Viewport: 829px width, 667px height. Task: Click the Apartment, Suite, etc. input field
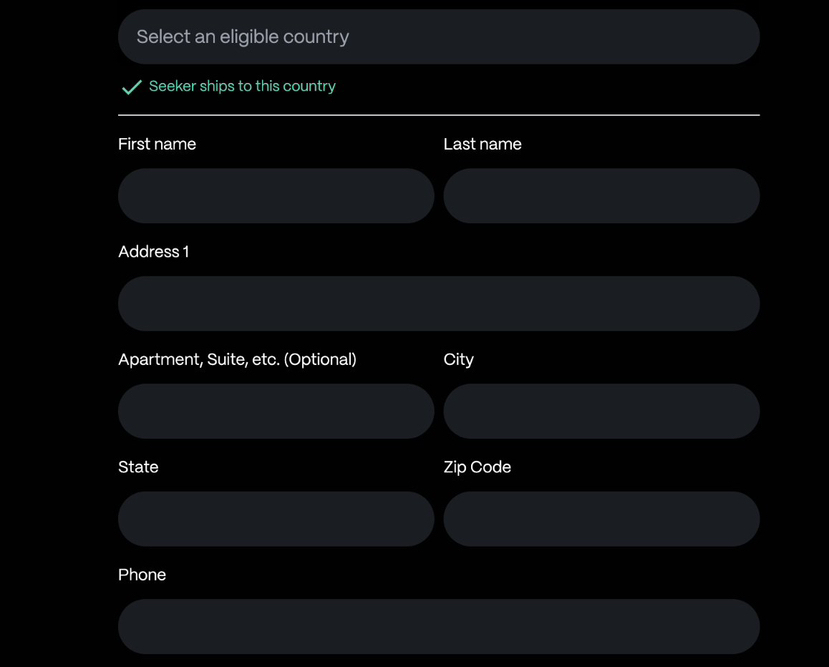point(276,411)
